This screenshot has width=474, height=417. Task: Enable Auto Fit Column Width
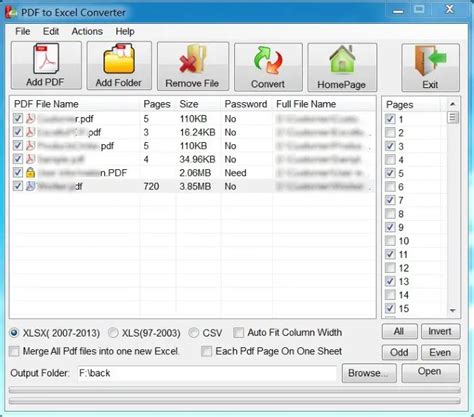pos(238,332)
